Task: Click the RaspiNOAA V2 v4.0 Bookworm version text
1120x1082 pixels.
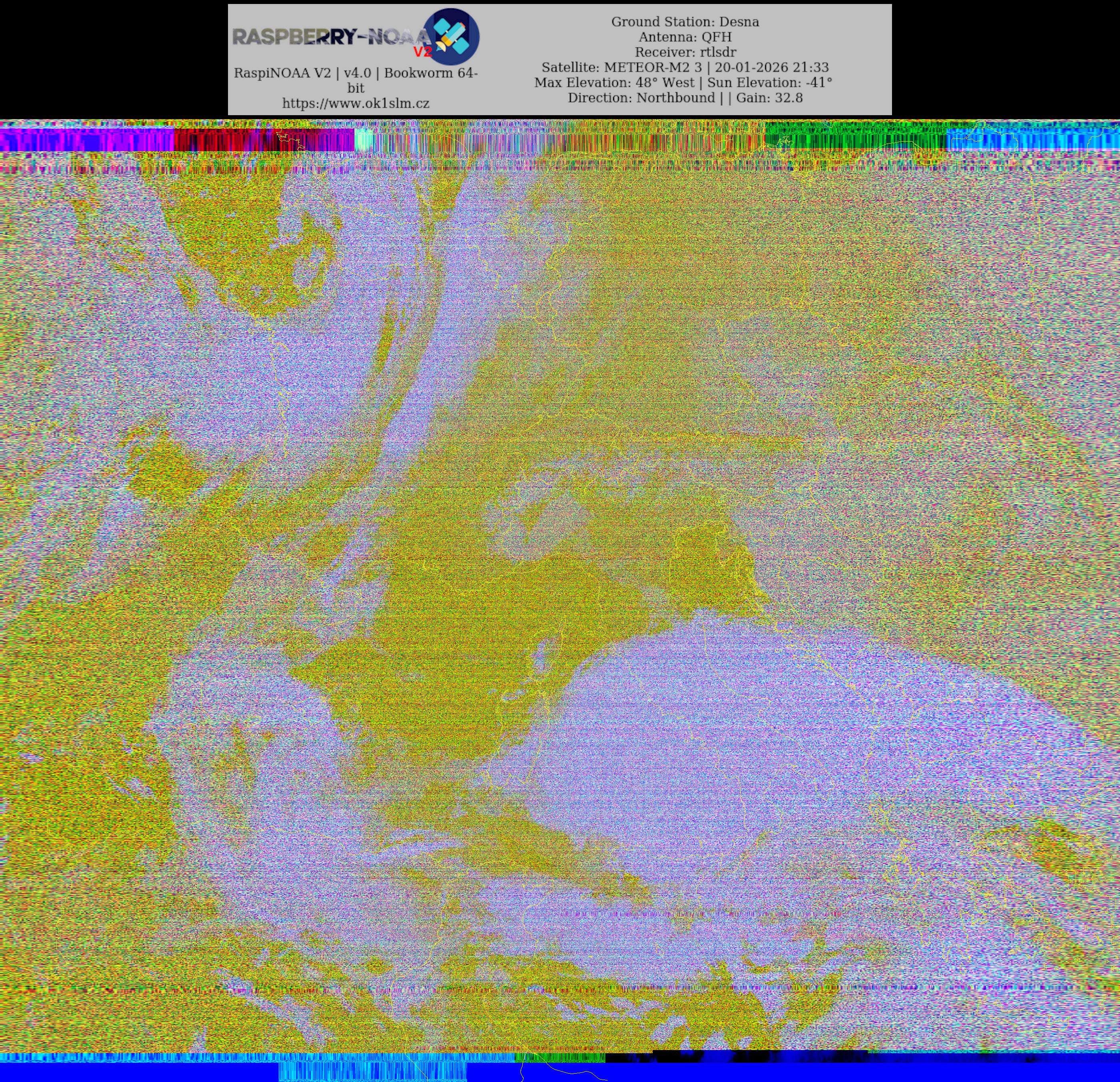Action: tap(356, 73)
